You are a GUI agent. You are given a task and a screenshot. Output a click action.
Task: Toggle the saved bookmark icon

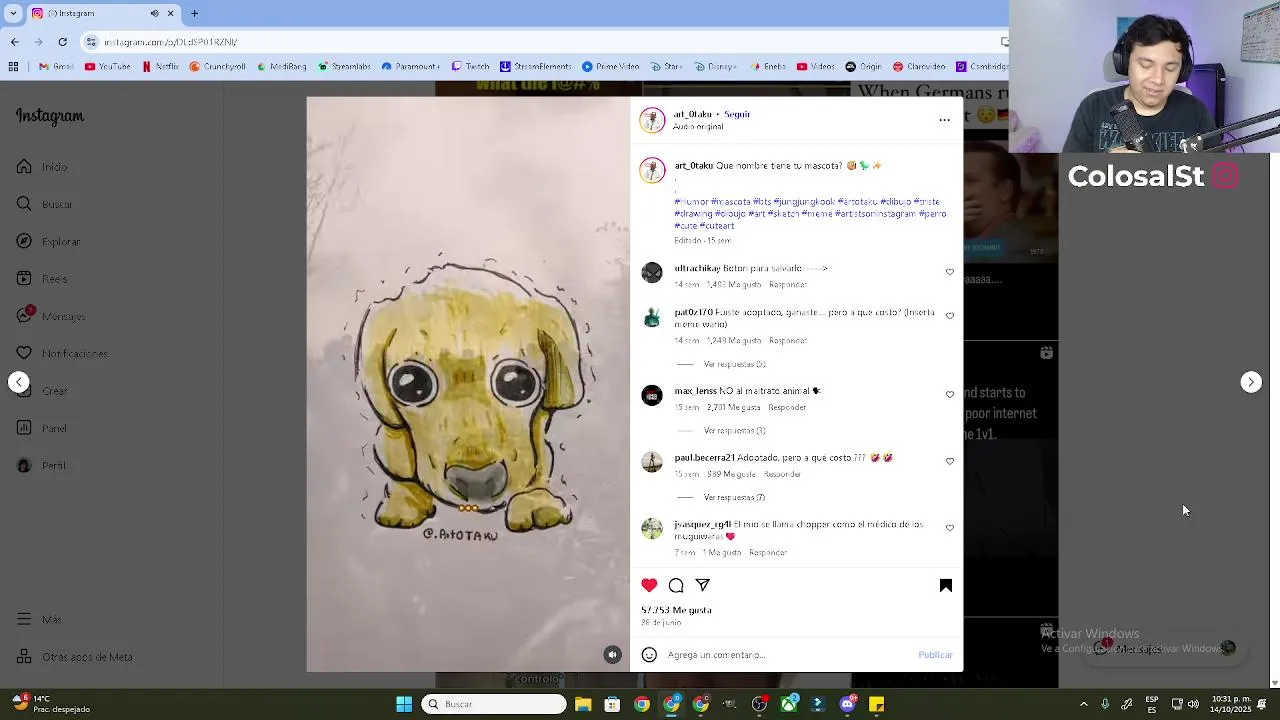[945, 585]
